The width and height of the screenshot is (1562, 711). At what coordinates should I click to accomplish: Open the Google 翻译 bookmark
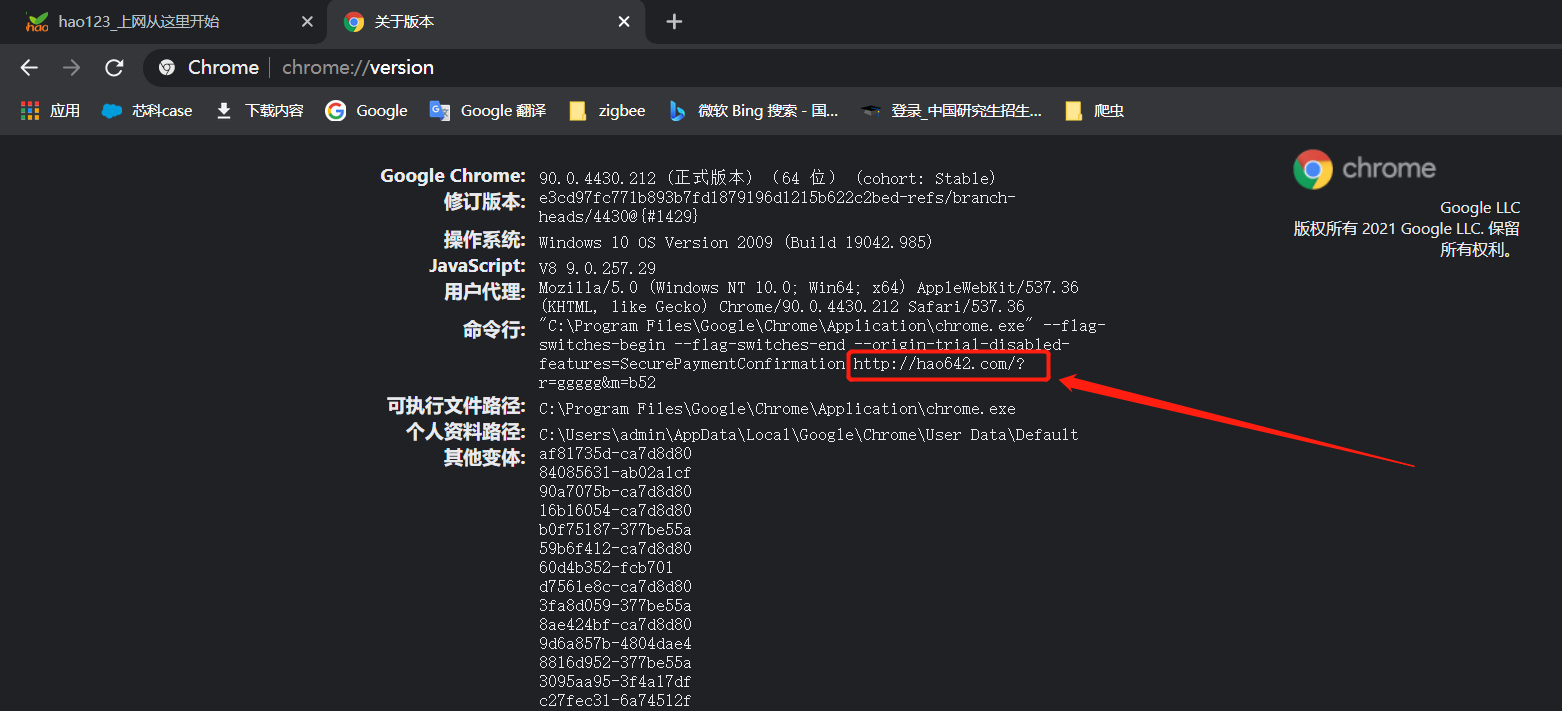tap(488, 110)
